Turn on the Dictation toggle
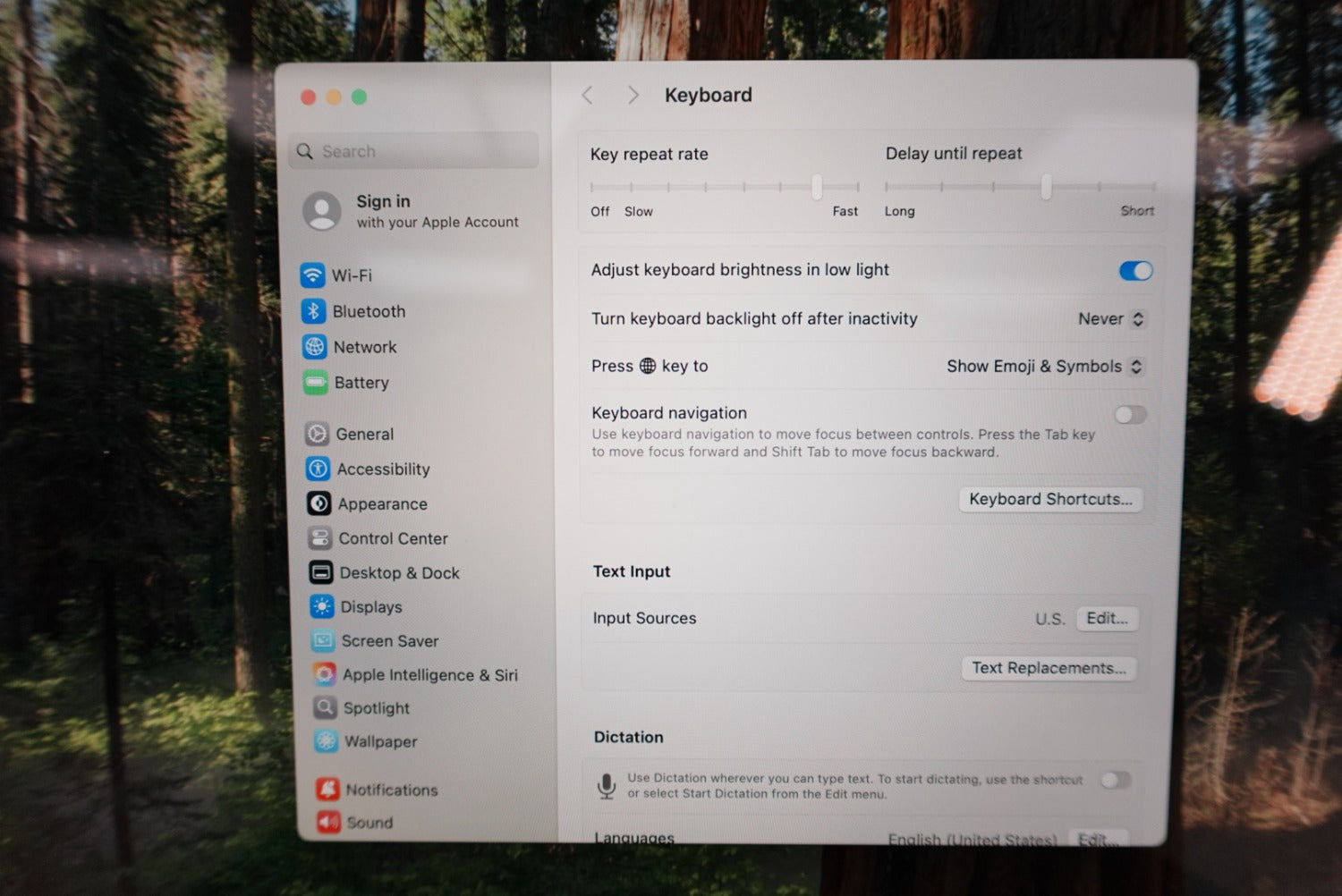 click(1116, 781)
